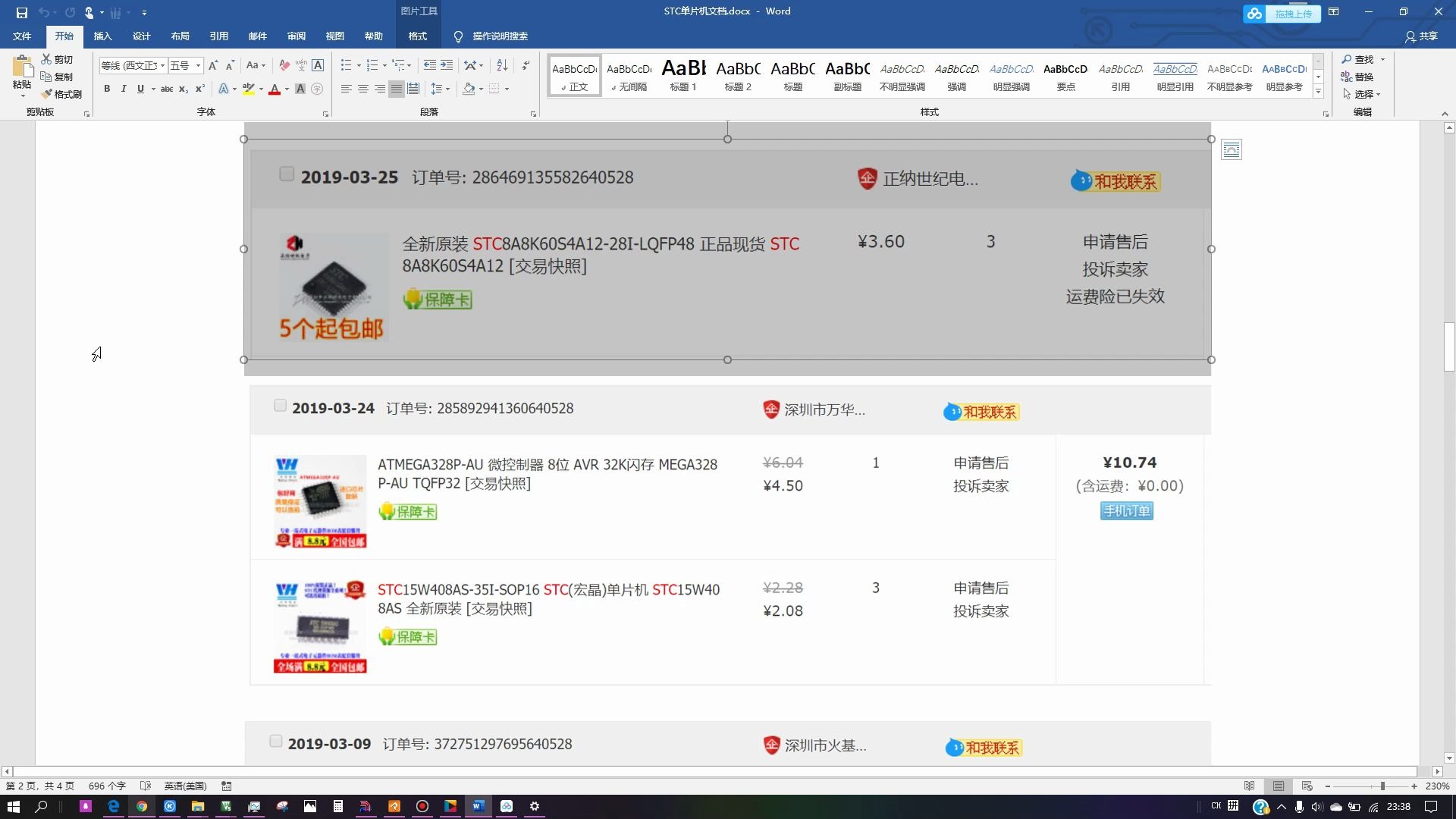Open the phonetic guide (wén) tool
Viewport: 1456px width, 819px height.
click(x=301, y=65)
